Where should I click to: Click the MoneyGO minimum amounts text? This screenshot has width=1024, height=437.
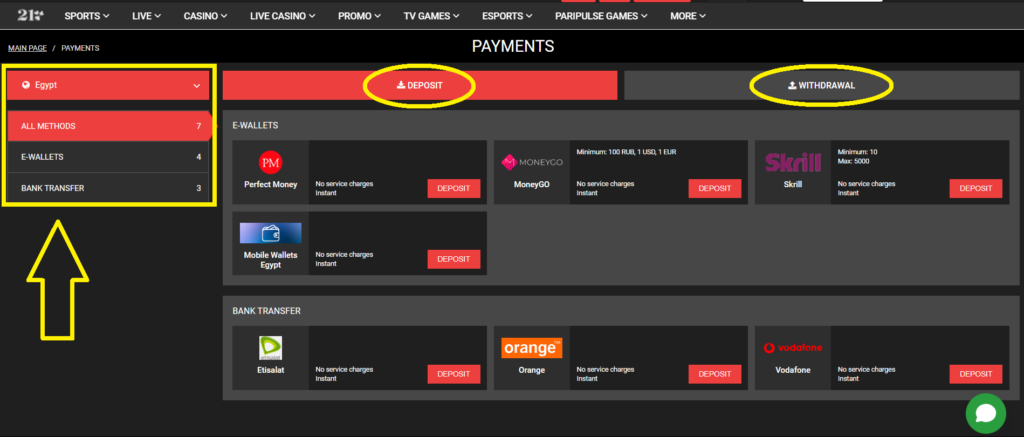pos(626,152)
